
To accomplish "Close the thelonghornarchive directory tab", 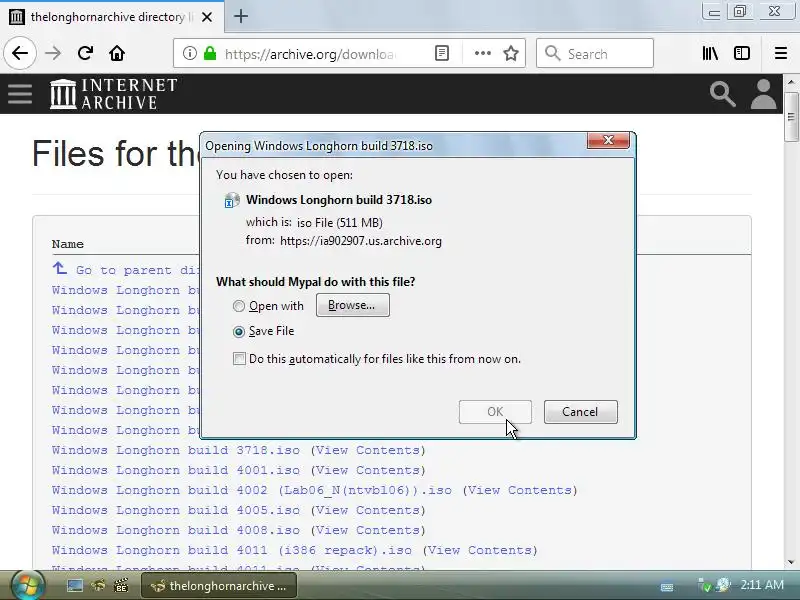I will pyautogui.click(x=207, y=17).
